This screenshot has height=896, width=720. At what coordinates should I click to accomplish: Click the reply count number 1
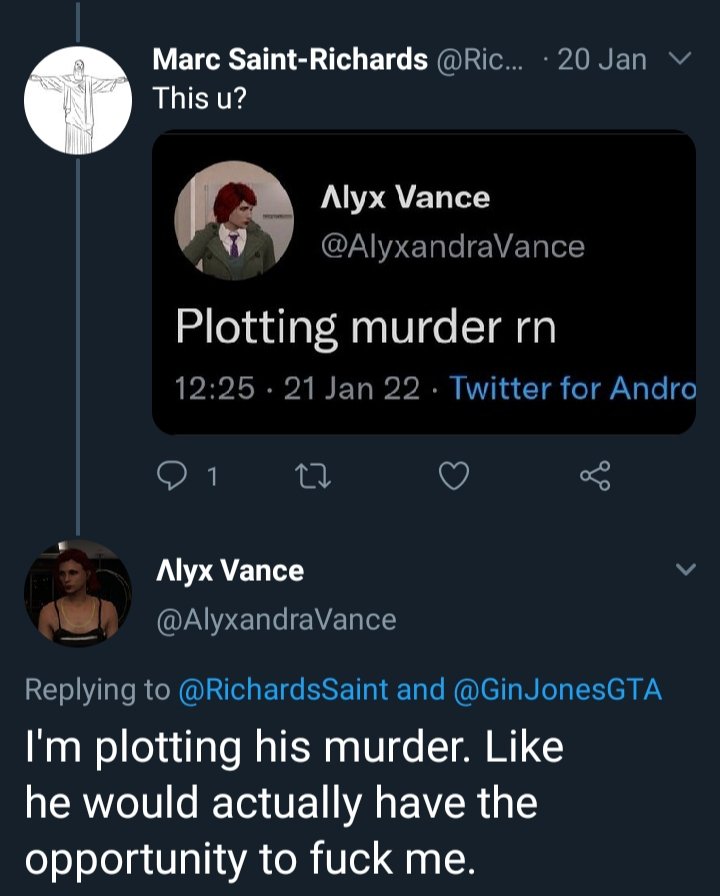tap(211, 478)
